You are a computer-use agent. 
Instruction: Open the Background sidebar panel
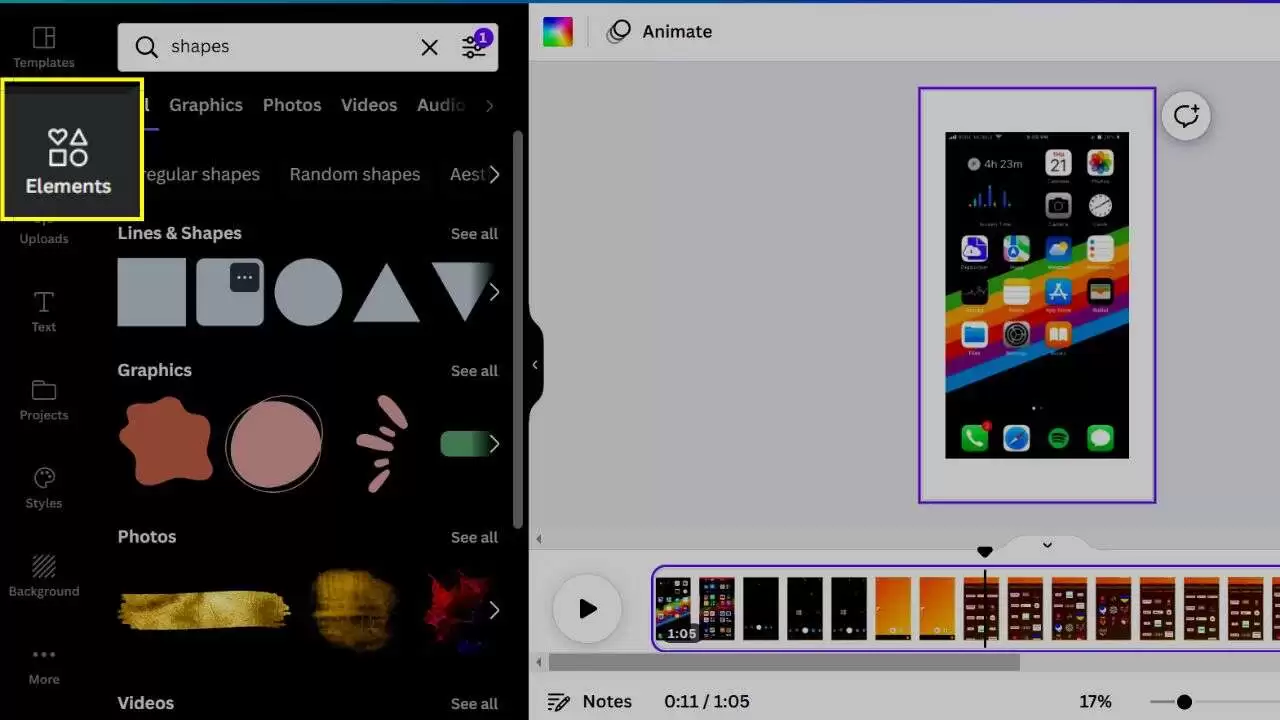pos(44,576)
